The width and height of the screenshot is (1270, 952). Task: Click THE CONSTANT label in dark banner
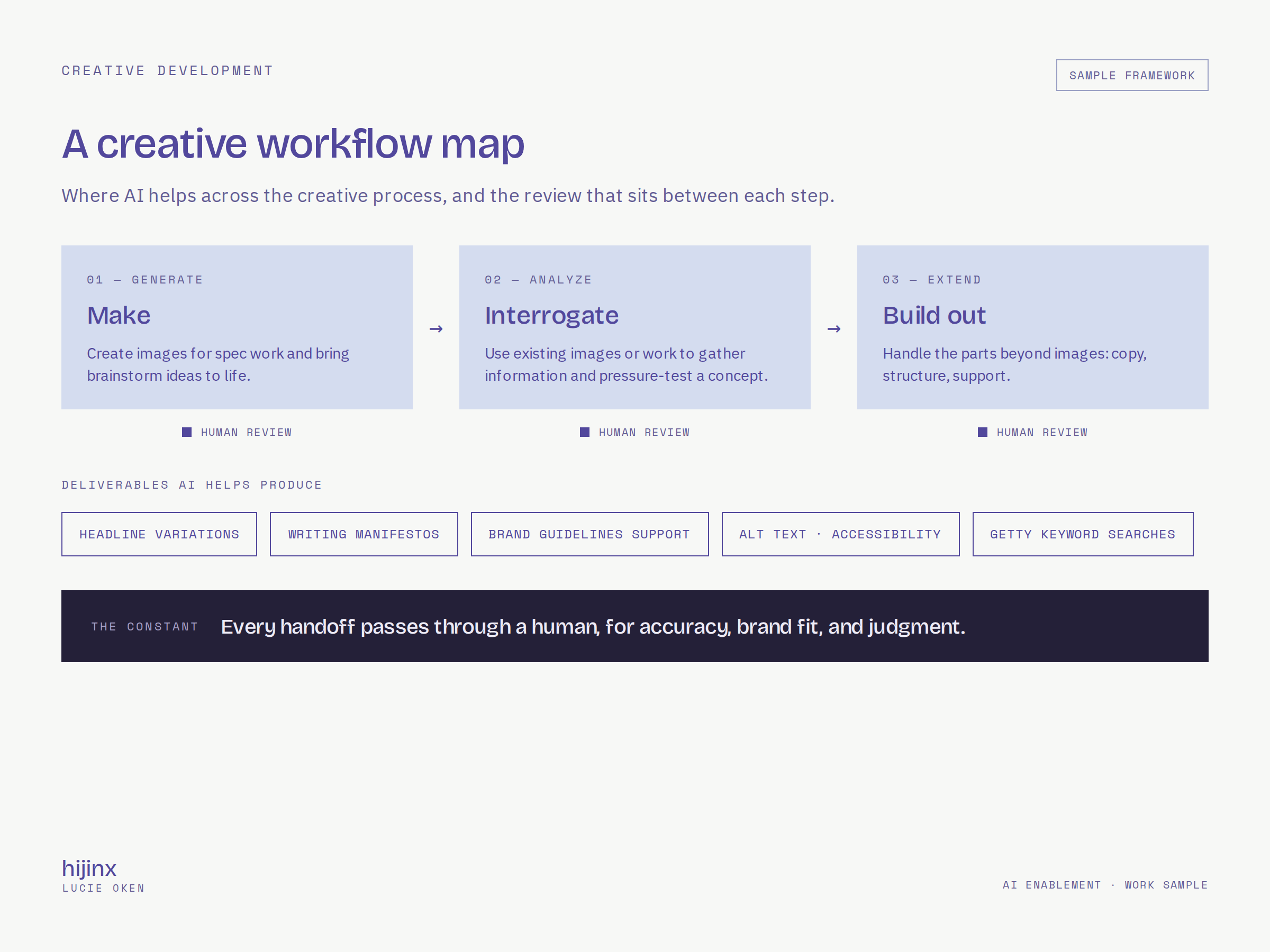(x=144, y=627)
